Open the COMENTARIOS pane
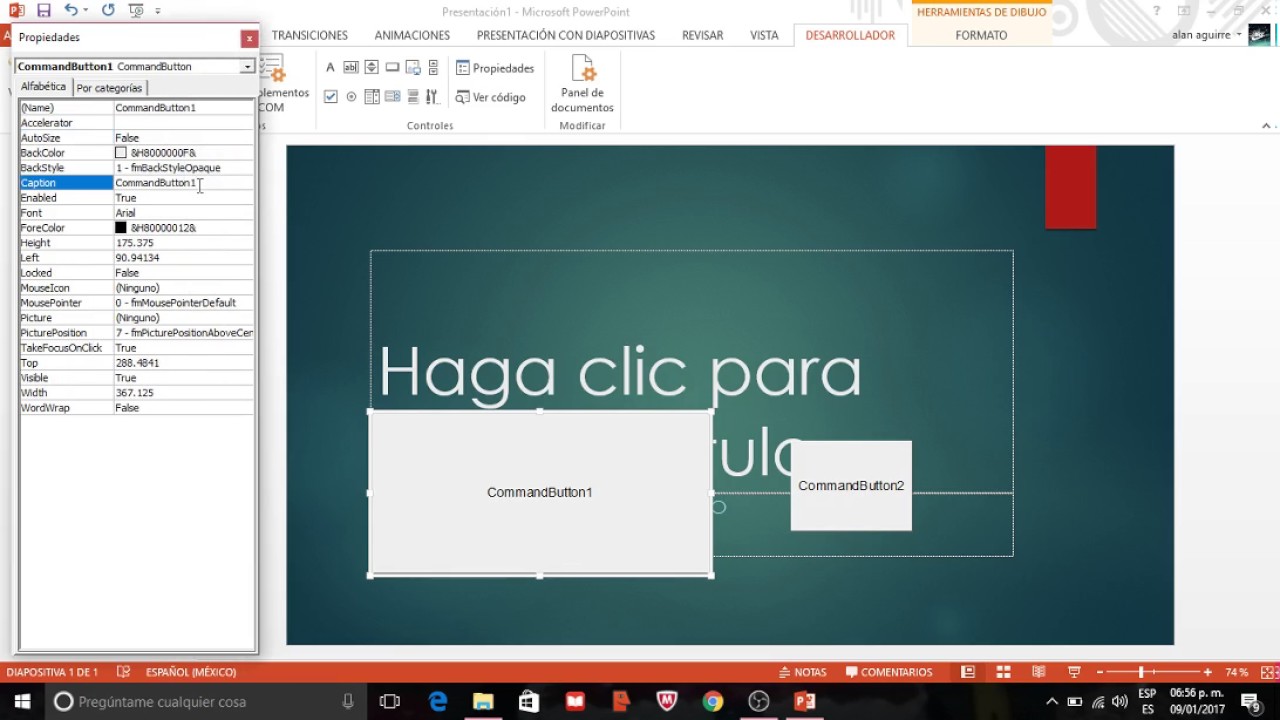The height and width of the screenshot is (720, 1280). click(x=889, y=672)
